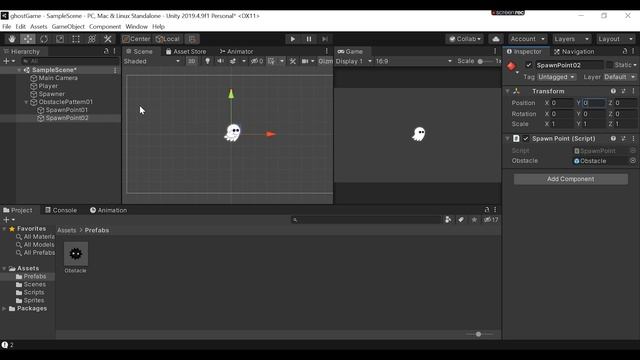Toggle the scene grid visibility icon
This screenshot has width=640, height=360.
click(271, 61)
